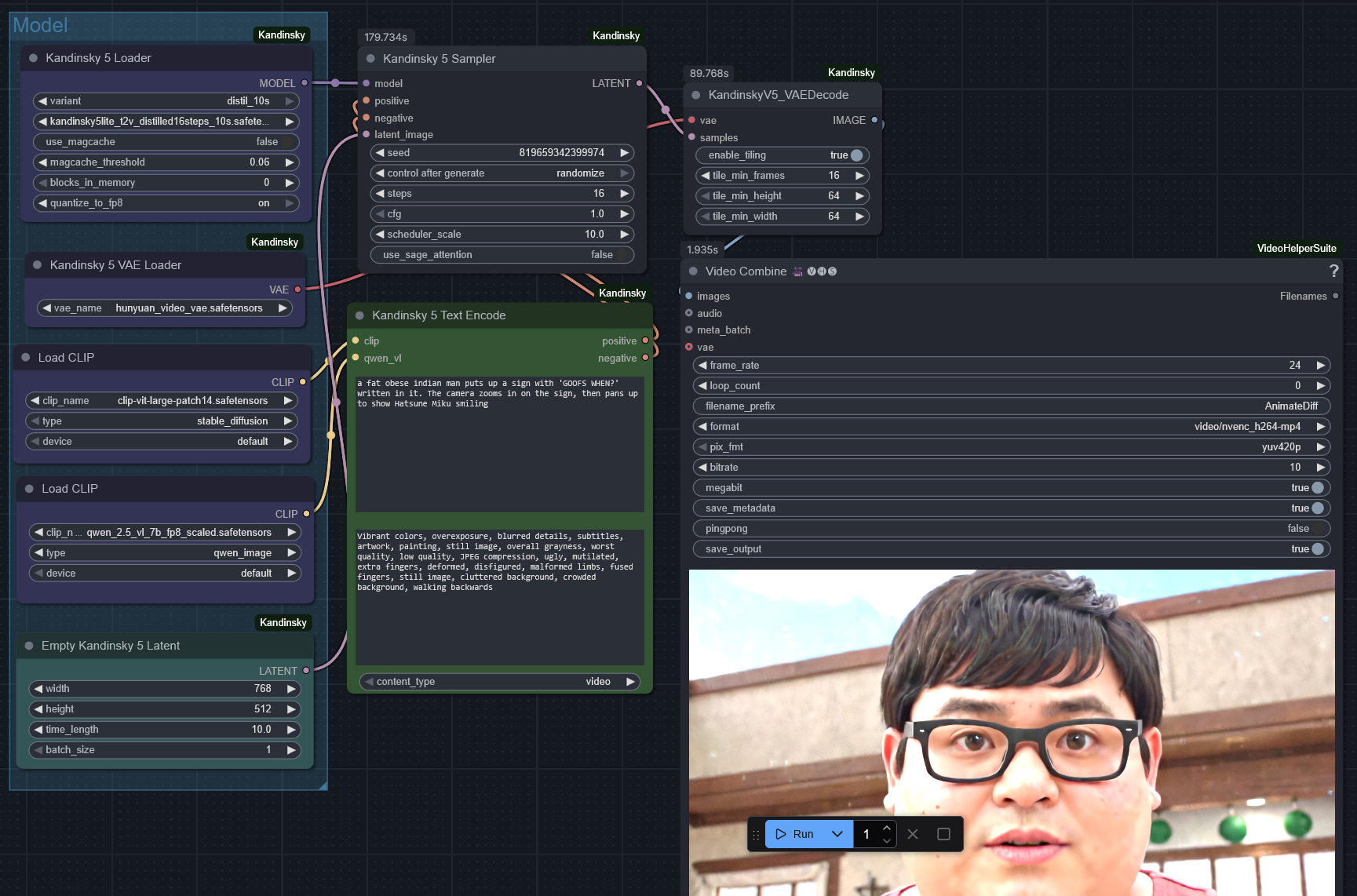Increase tile_min_frames with its right arrow
This screenshot has width=1357, height=896.
coord(859,176)
